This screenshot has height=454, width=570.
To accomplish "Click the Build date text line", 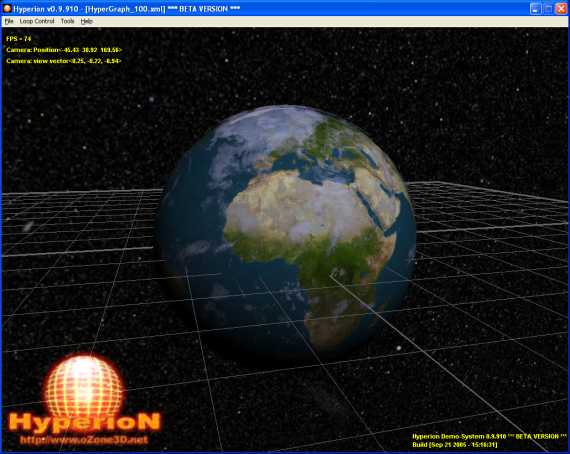I will [454, 445].
